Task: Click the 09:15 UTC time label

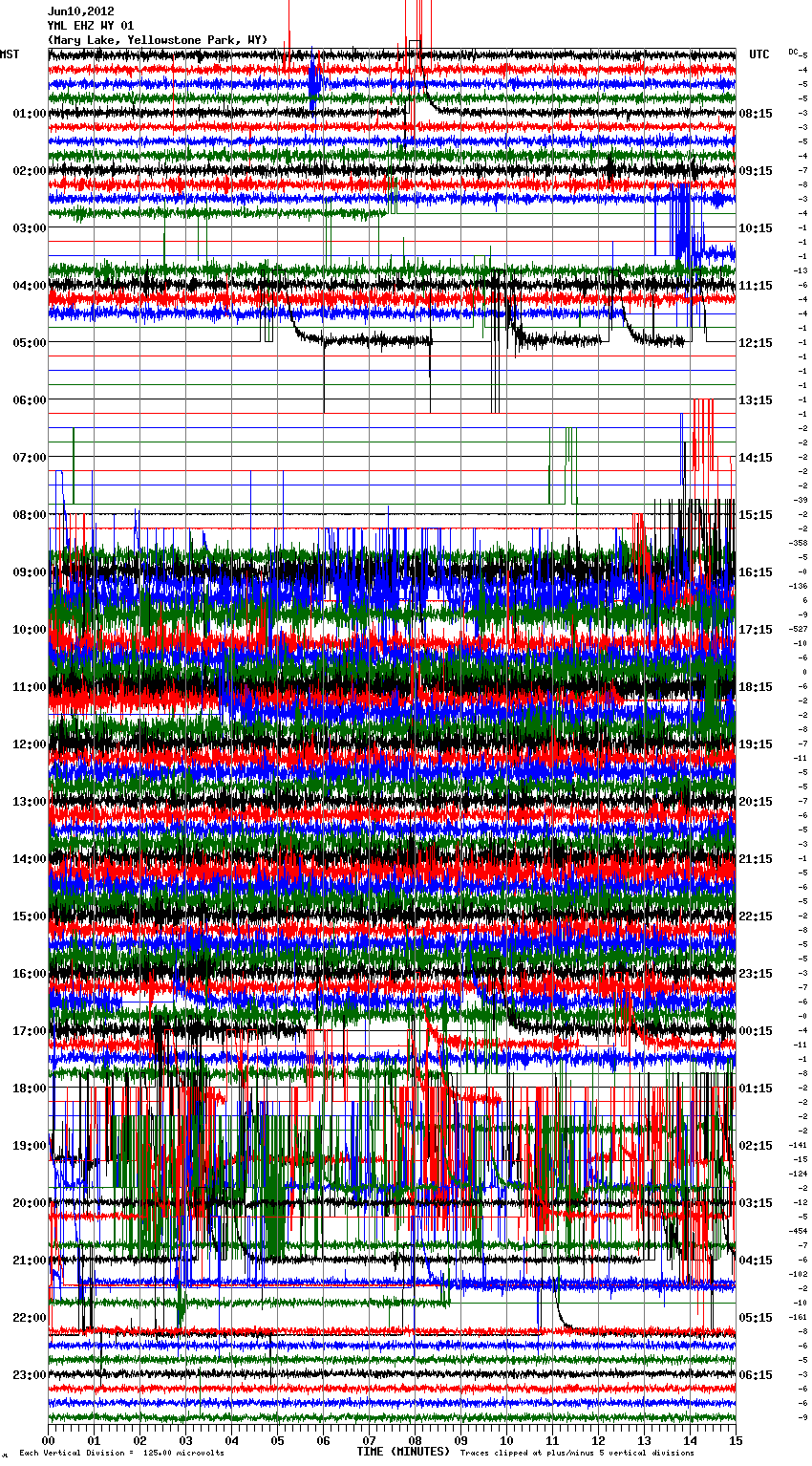Action: 756,171
